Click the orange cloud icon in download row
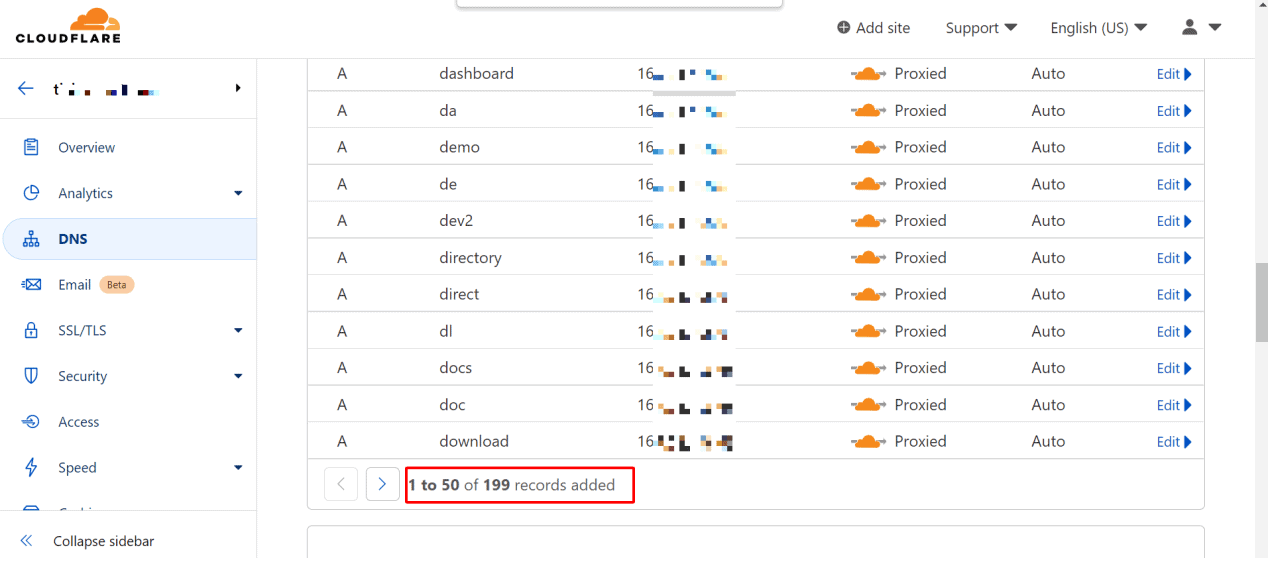 pos(868,442)
